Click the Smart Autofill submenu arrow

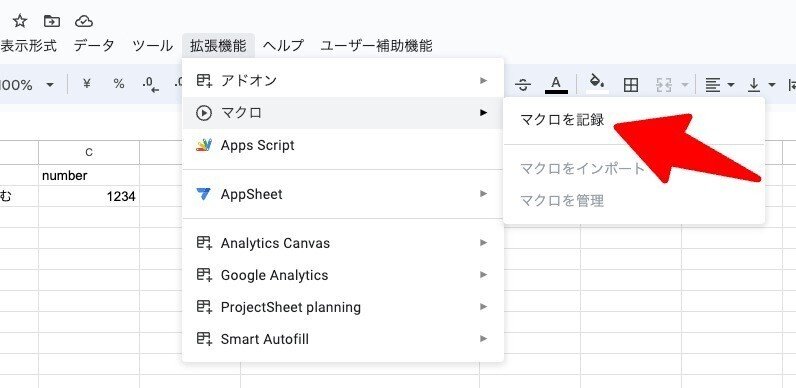(483, 339)
